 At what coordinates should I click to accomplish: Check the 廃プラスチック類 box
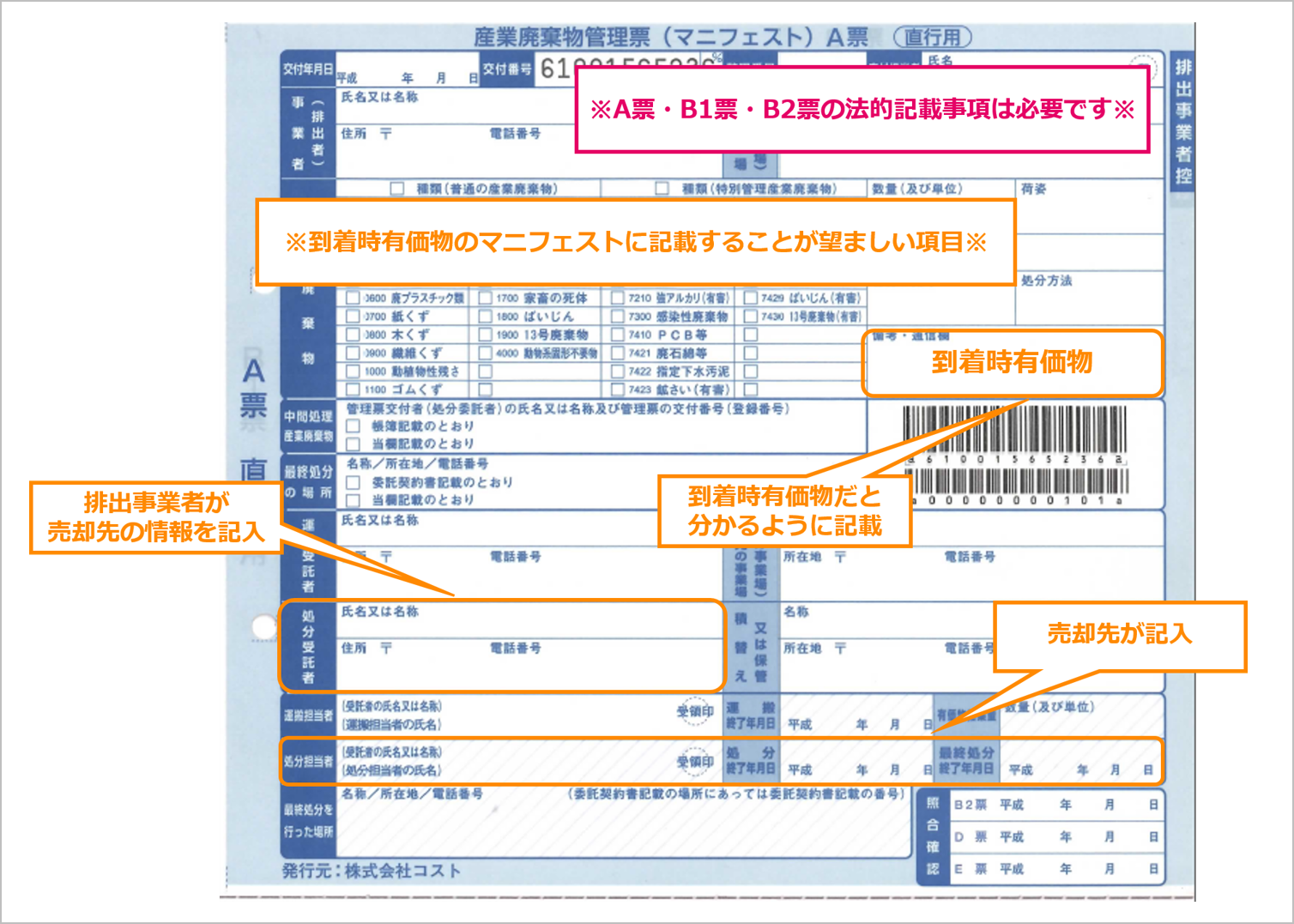click(x=353, y=298)
